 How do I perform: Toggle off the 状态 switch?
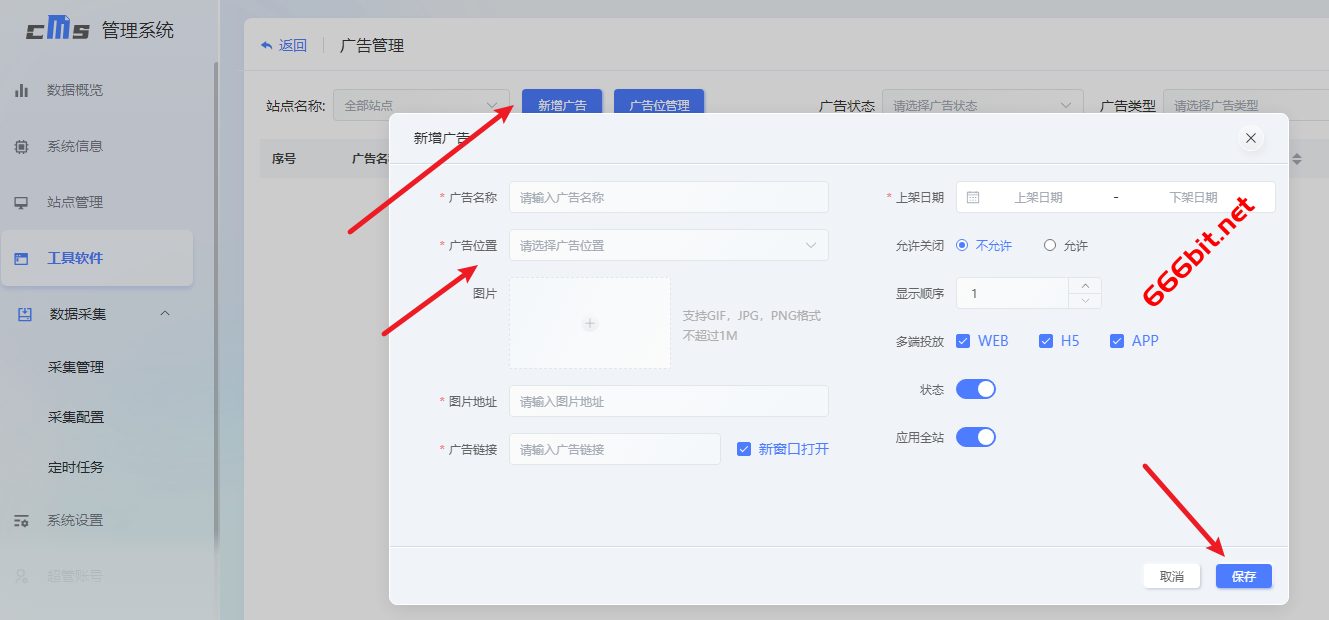(x=975, y=389)
